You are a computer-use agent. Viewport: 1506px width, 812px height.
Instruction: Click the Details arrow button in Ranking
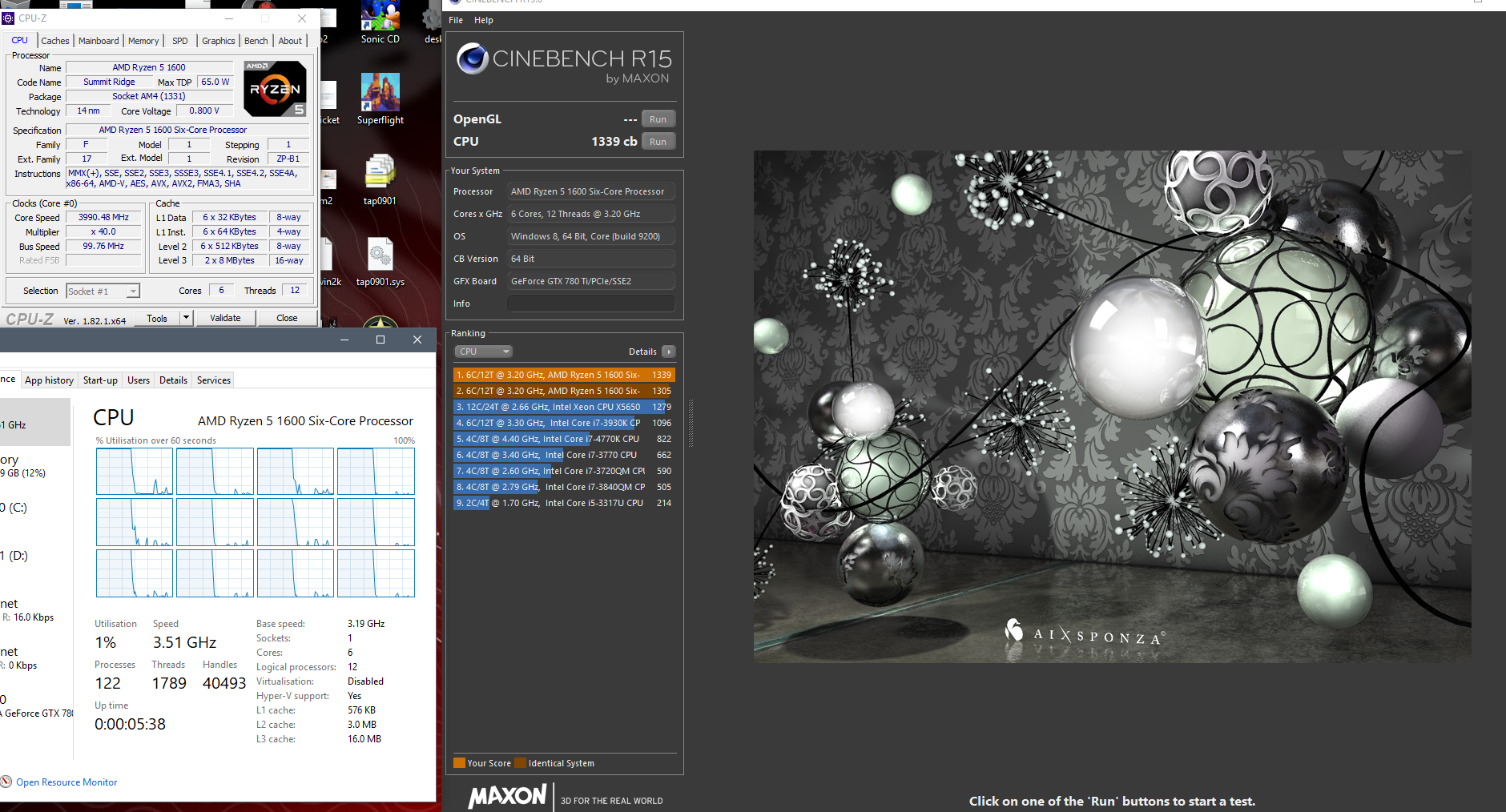[x=669, y=352]
